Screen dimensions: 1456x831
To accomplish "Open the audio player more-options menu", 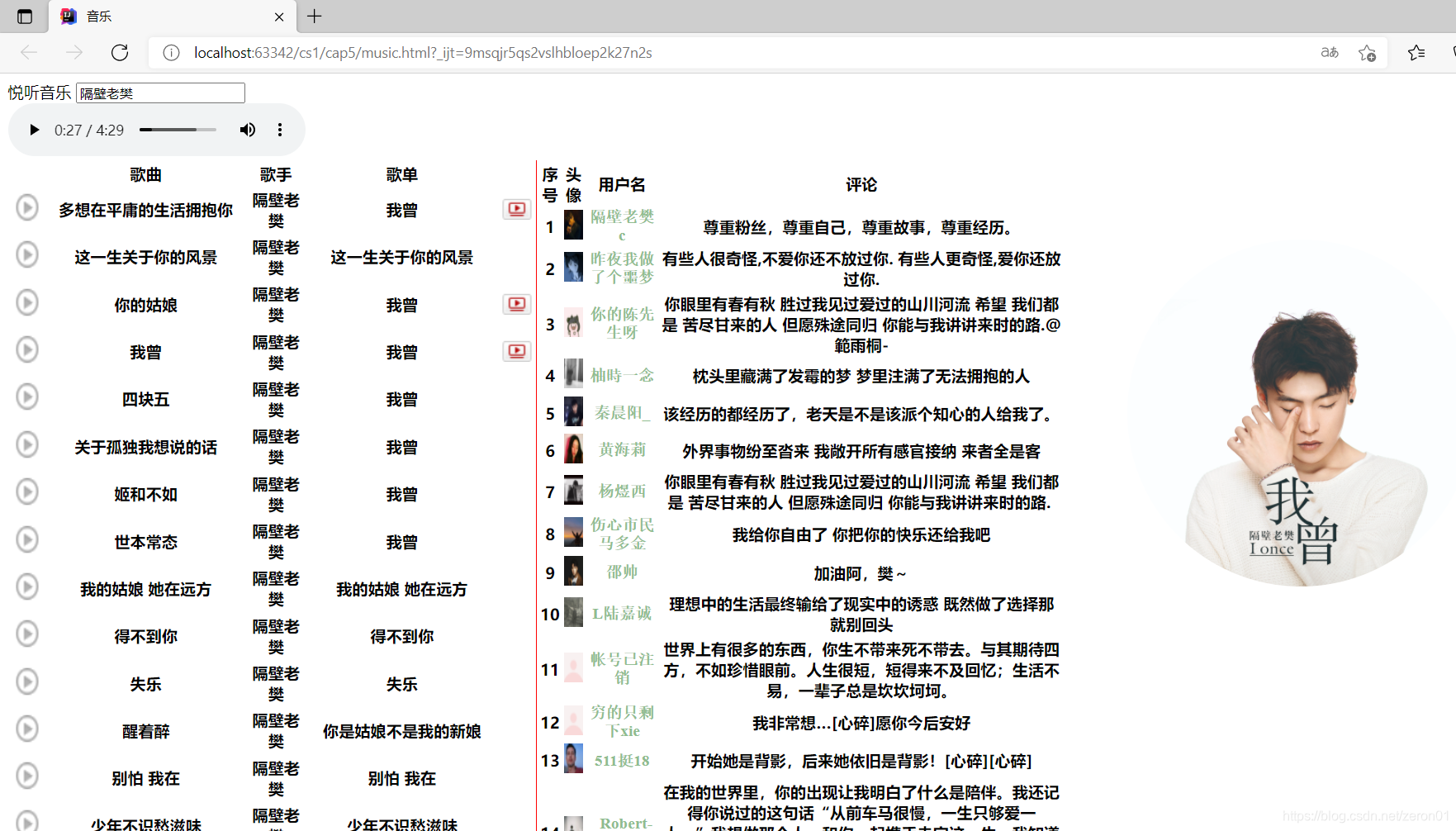I will pyautogui.click(x=280, y=130).
